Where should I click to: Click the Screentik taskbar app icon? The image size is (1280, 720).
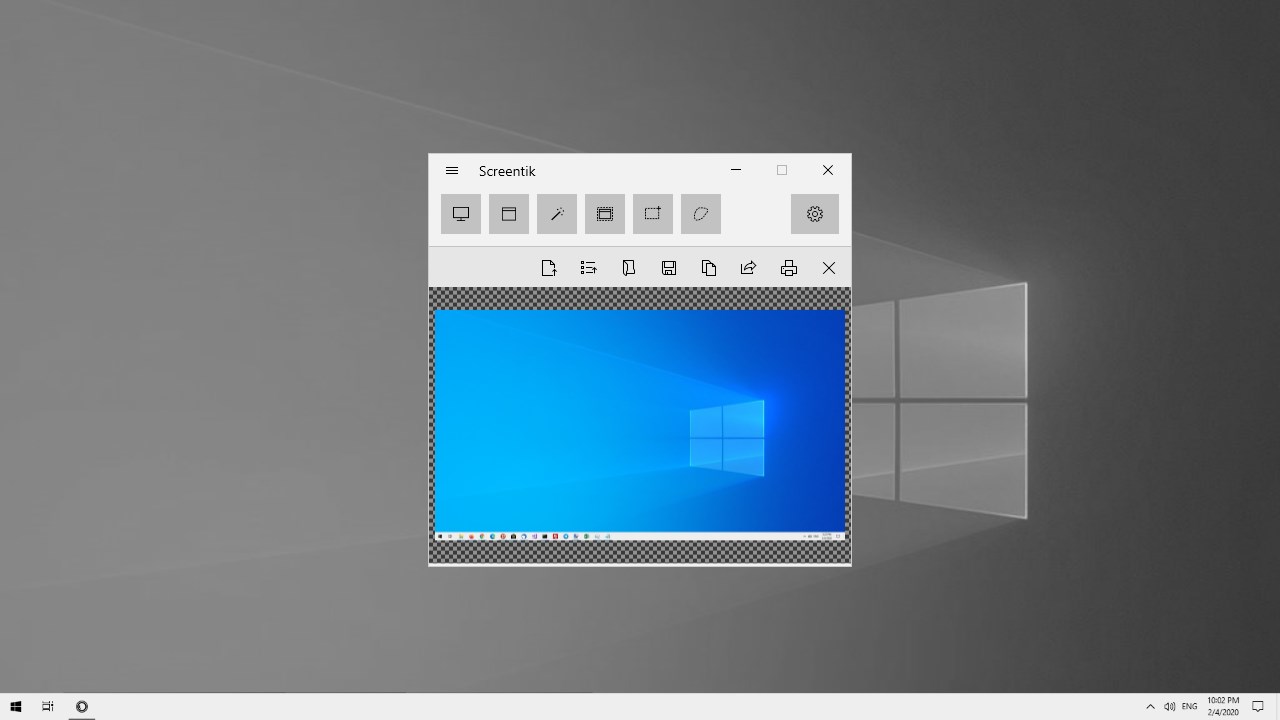tap(82, 706)
